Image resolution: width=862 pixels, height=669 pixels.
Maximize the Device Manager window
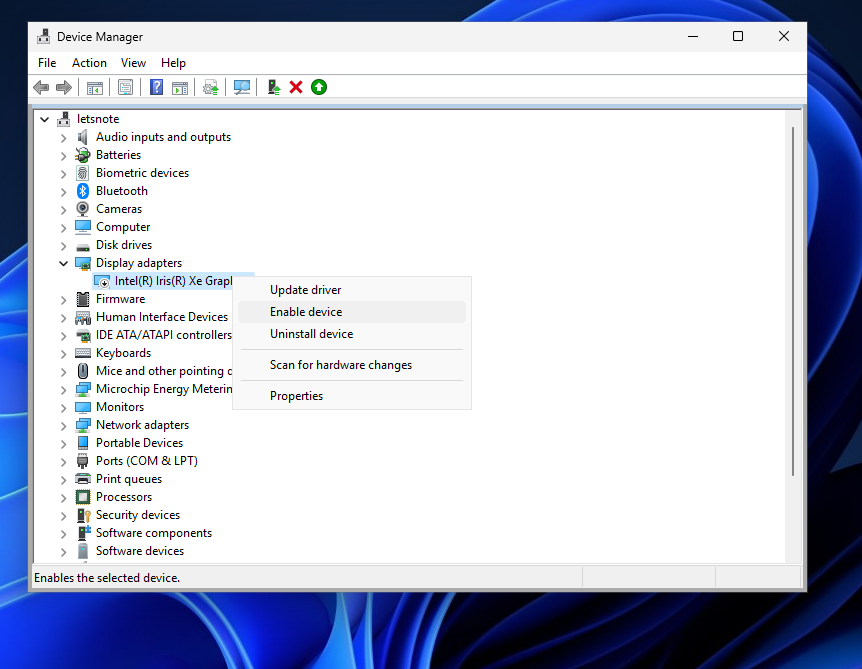click(x=738, y=36)
